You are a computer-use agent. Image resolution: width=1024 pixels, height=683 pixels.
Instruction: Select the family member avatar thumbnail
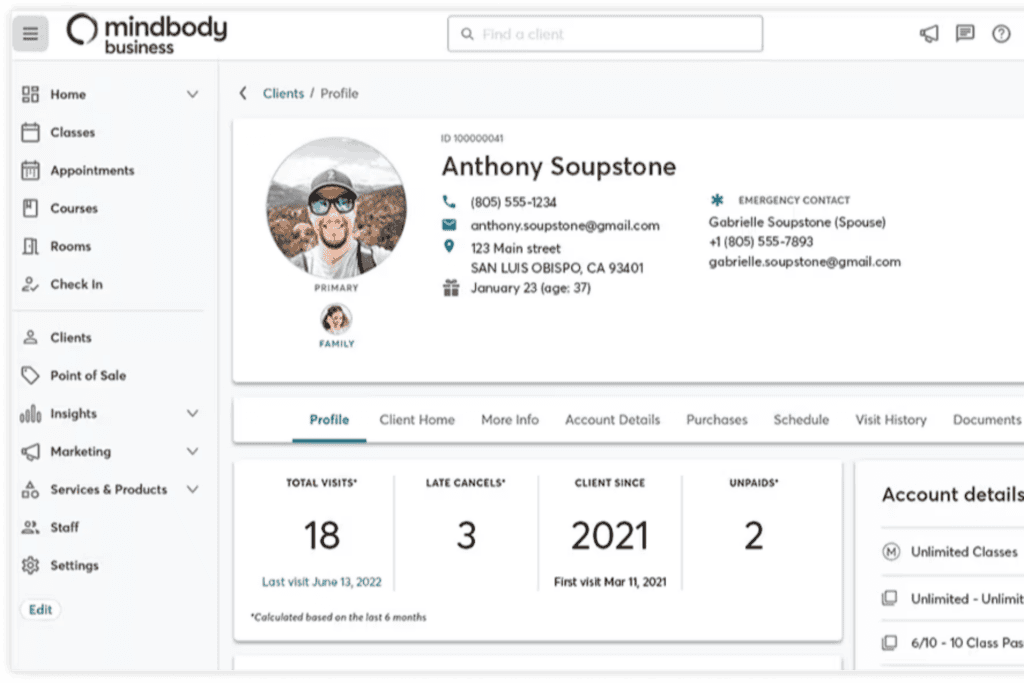coord(336,320)
